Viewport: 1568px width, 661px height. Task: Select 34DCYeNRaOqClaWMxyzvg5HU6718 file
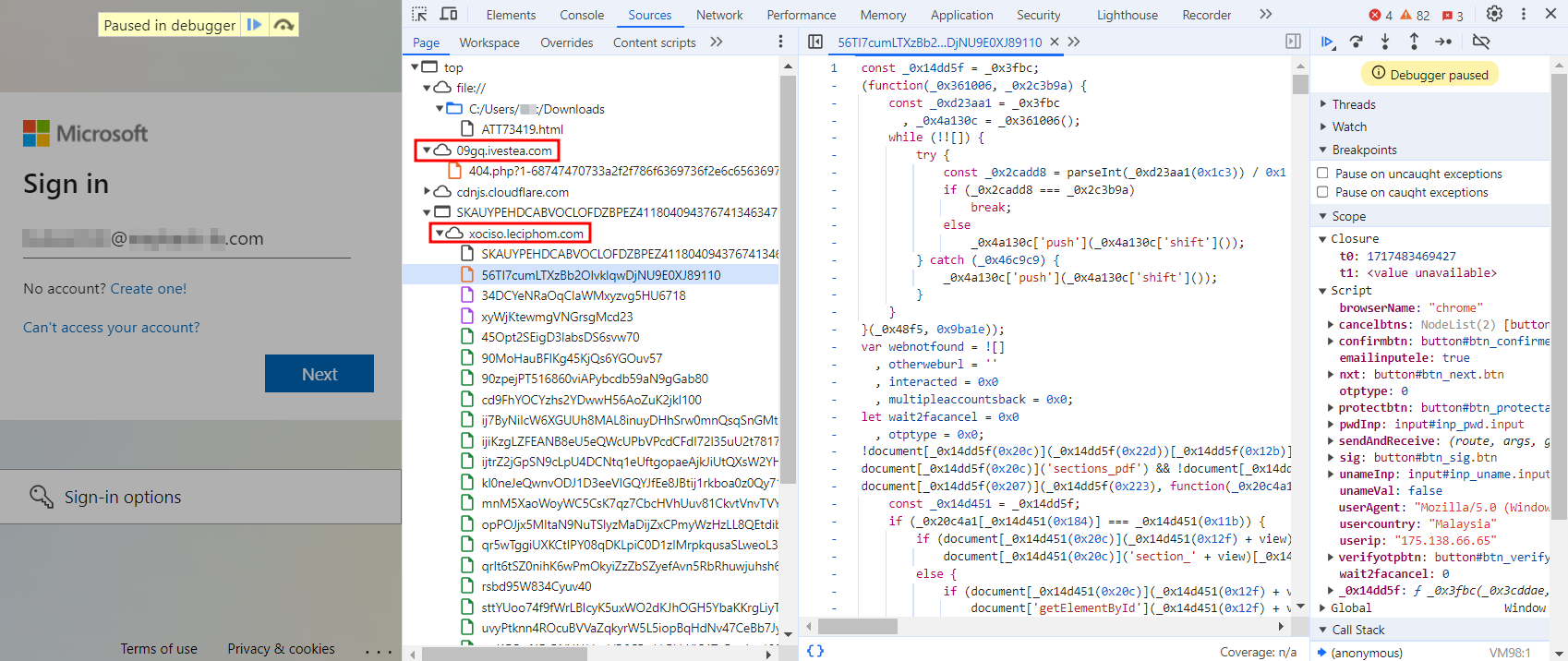pos(583,295)
